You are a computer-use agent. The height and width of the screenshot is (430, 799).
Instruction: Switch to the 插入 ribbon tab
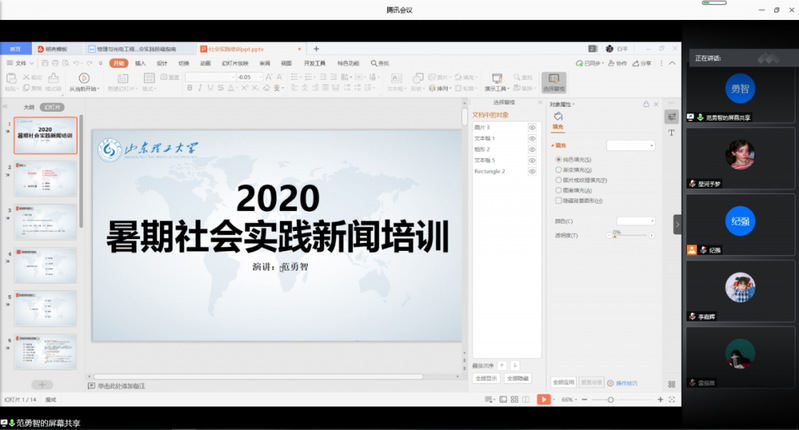click(x=140, y=62)
